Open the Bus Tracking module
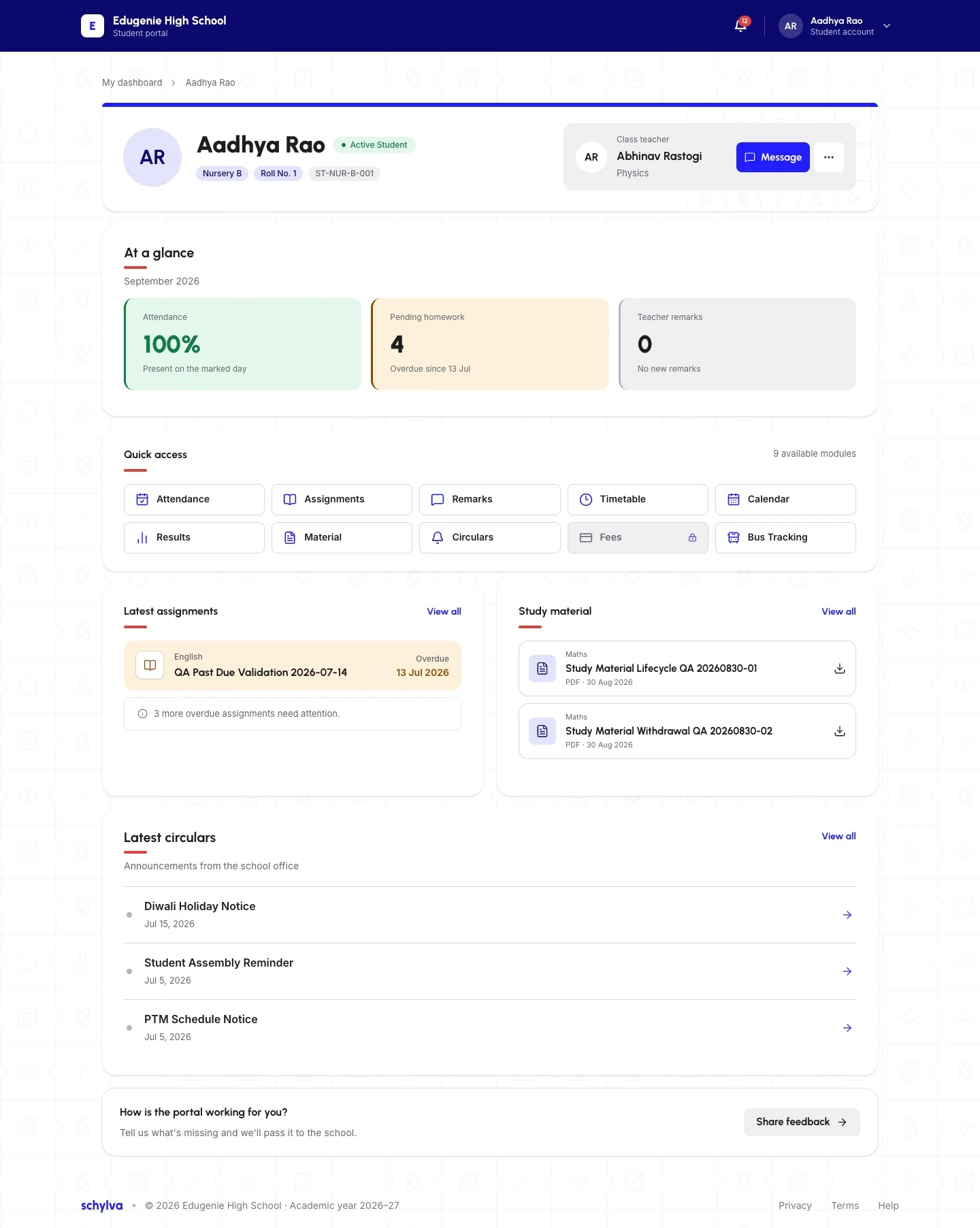980x1228 pixels. click(785, 538)
